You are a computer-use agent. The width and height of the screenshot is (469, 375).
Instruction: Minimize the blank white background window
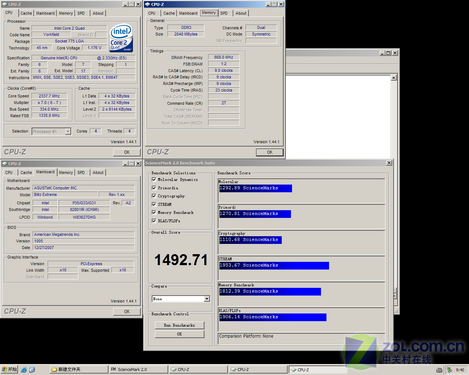click(382, 53)
